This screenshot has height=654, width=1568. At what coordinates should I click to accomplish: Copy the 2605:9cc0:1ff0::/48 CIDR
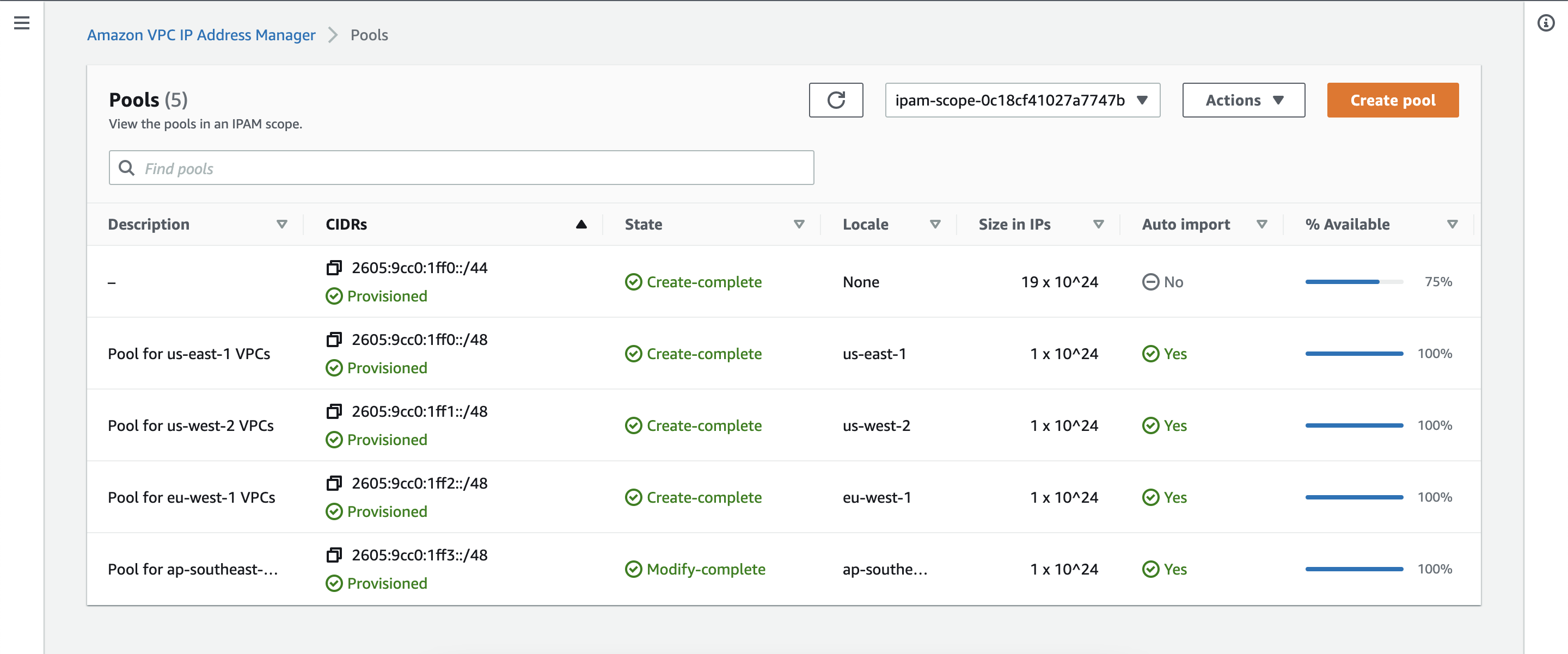coord(334,340)
